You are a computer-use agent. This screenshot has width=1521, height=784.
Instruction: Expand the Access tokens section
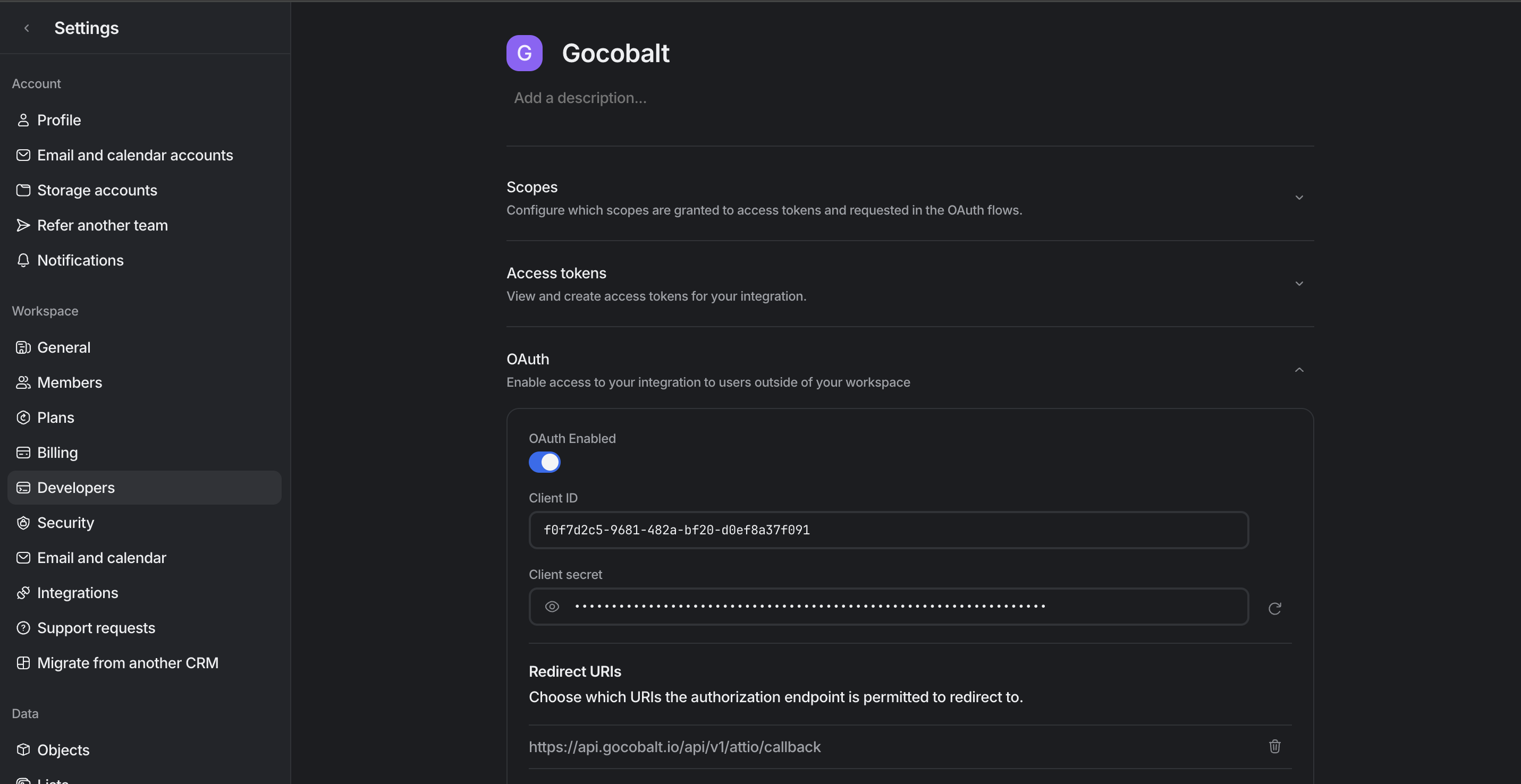1298,284
